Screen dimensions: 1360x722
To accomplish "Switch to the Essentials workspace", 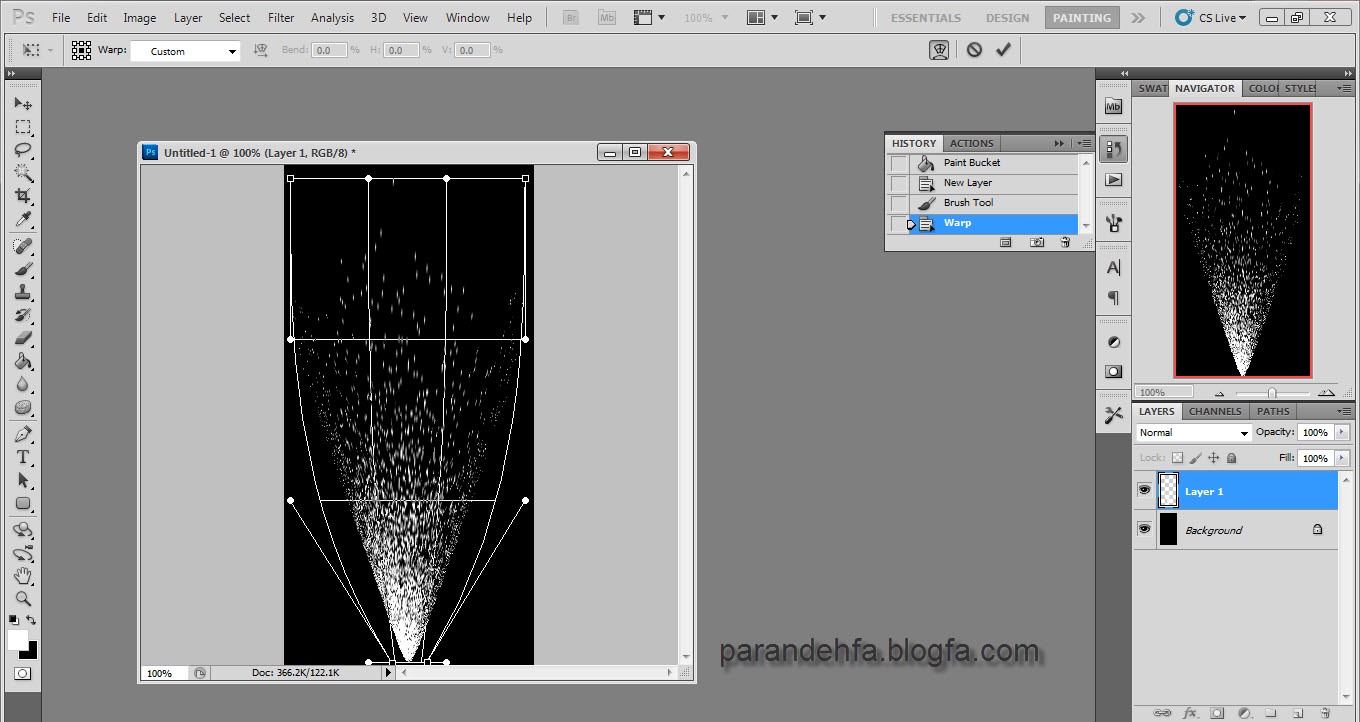I will click(925, 18).
